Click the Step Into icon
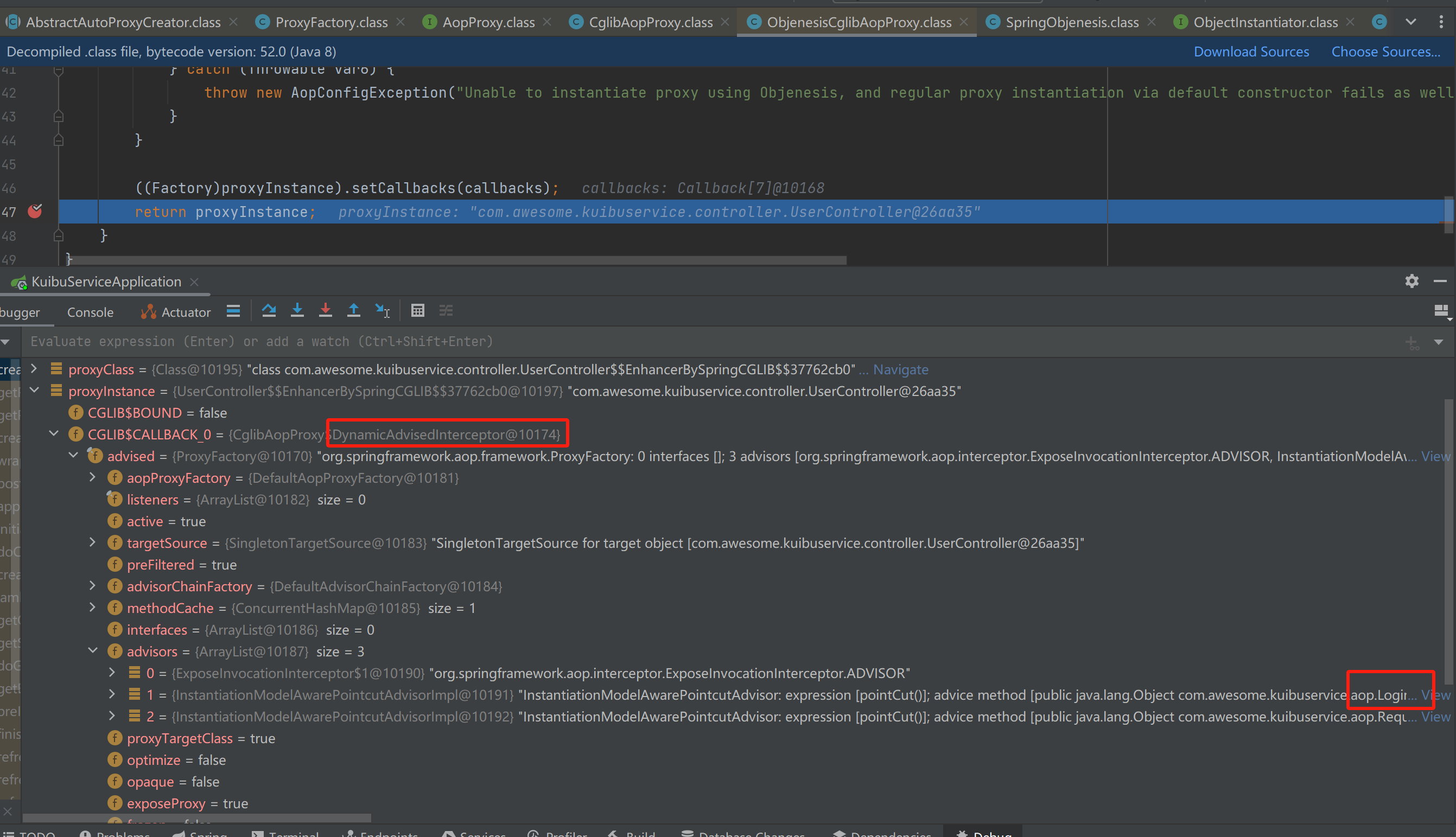 pos(297,311)
